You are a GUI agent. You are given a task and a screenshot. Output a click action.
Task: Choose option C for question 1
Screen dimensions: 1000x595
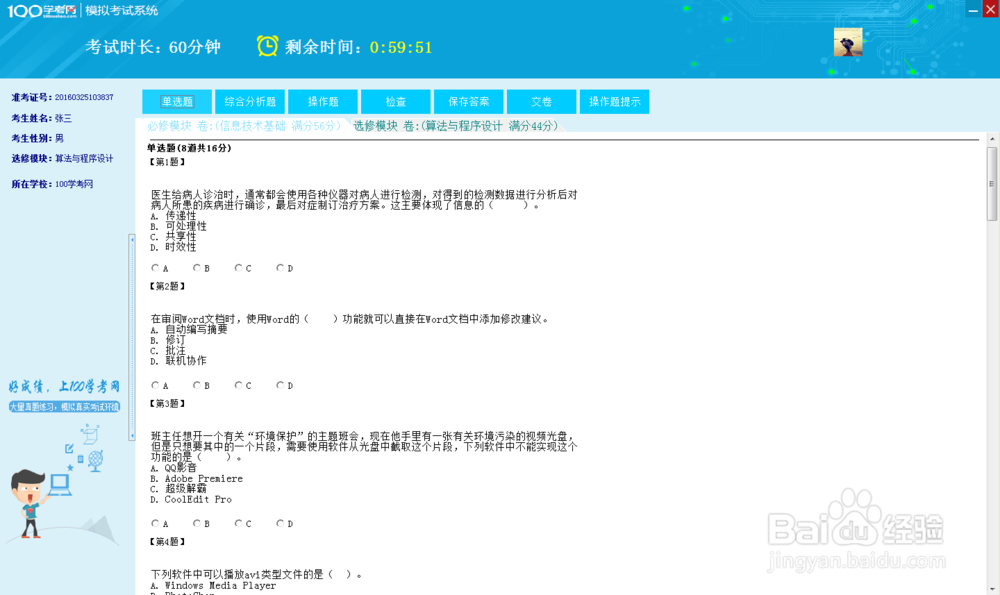point(238,268)
